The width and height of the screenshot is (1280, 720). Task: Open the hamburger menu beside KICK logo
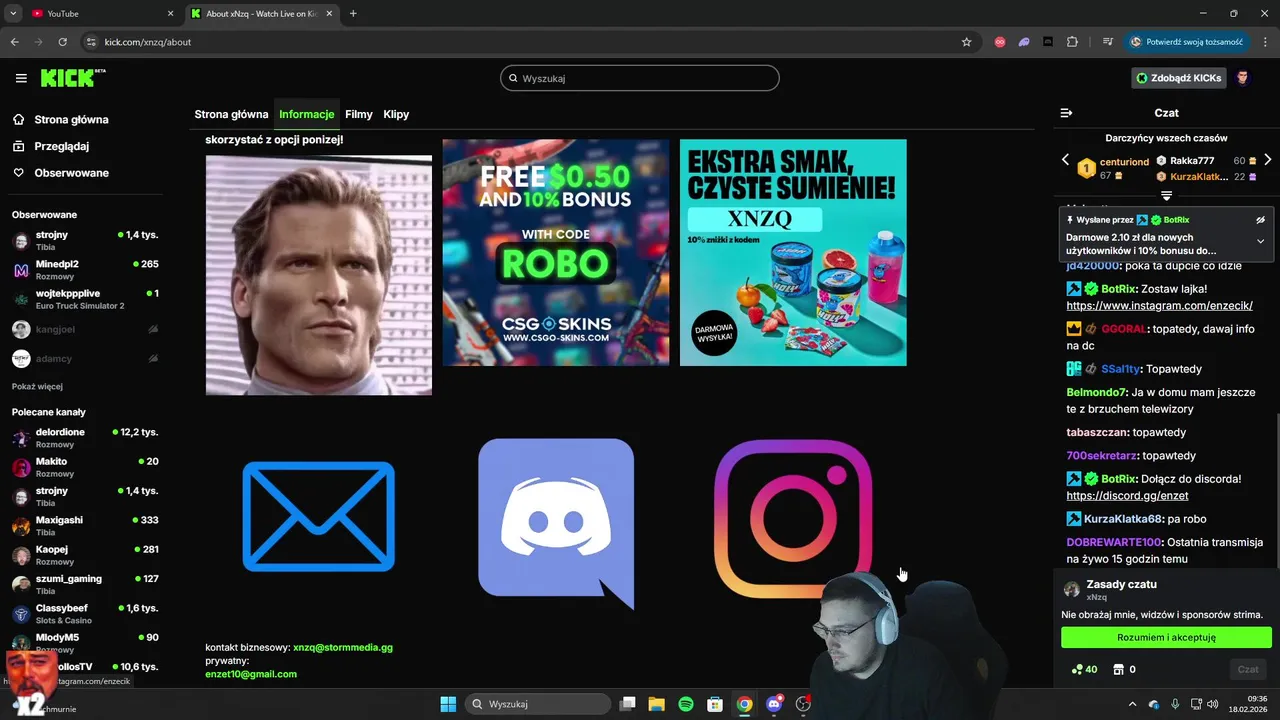click(21, 78)
